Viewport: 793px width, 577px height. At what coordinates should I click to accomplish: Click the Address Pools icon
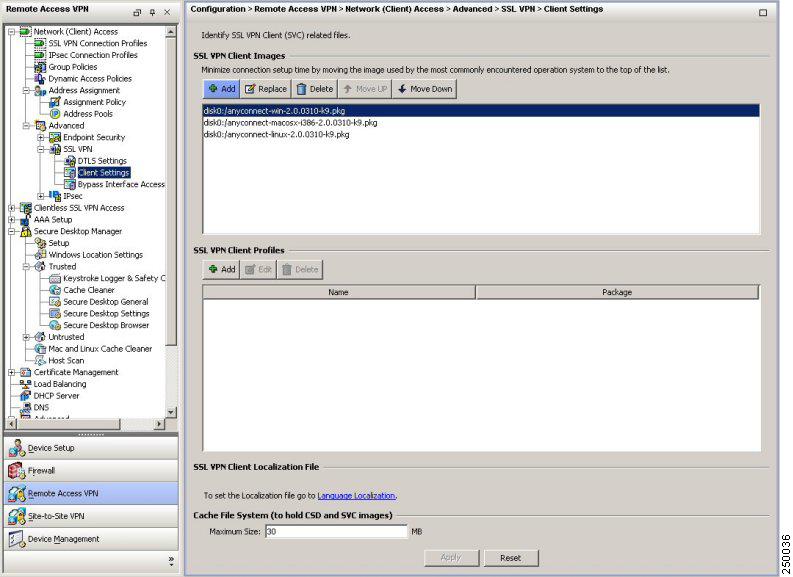[55, 114]
